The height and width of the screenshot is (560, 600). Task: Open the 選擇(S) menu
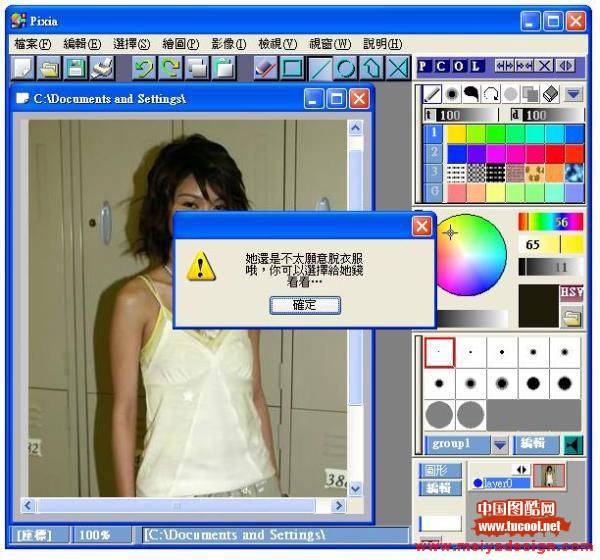tap(132, 44)
